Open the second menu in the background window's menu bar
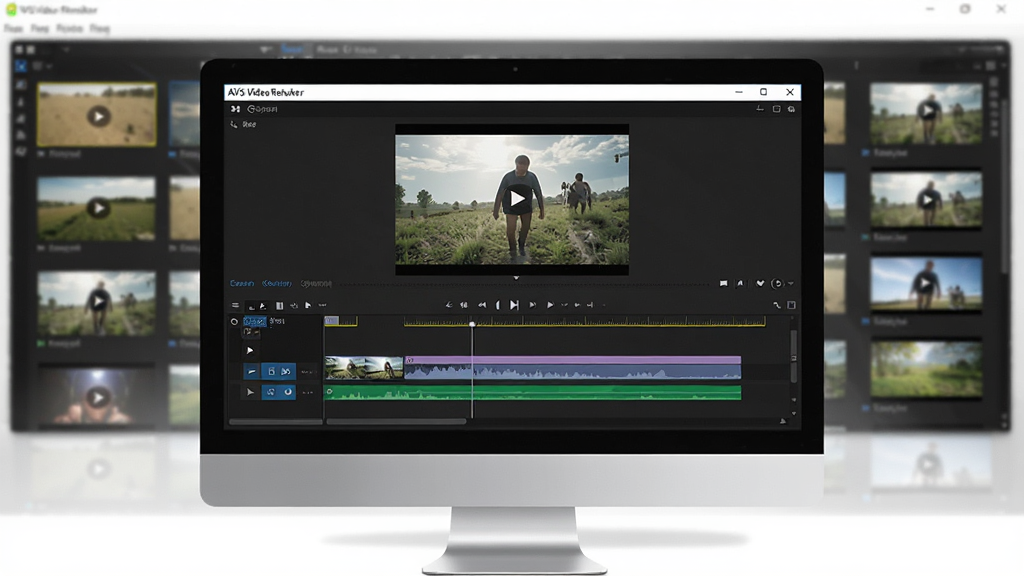 coord(40,29)
